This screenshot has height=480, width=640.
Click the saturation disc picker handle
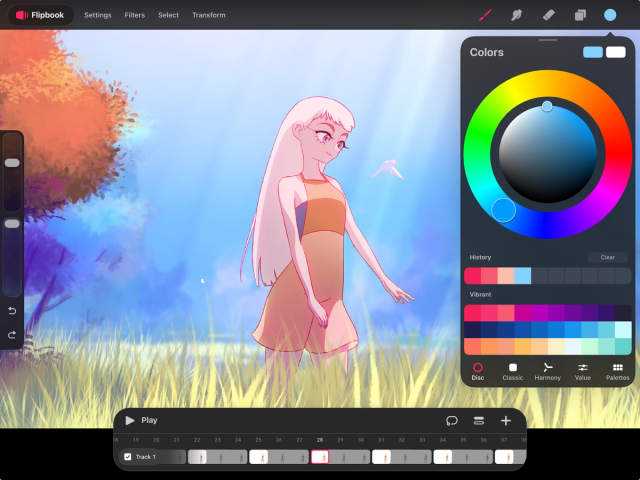pos(547,107)
